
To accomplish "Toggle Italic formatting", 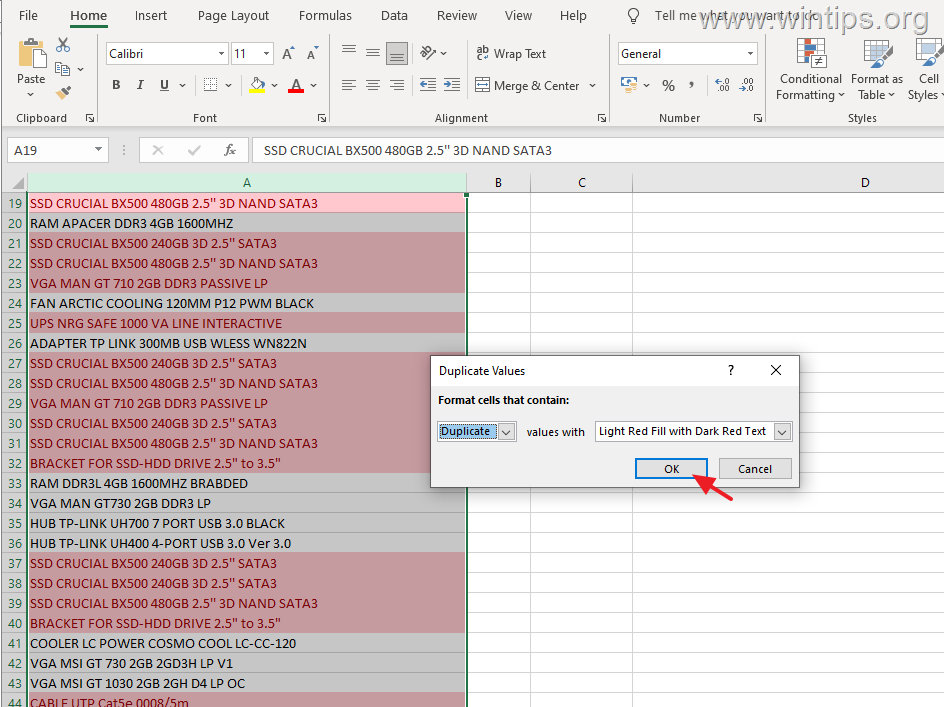I will tap(140, 86).
